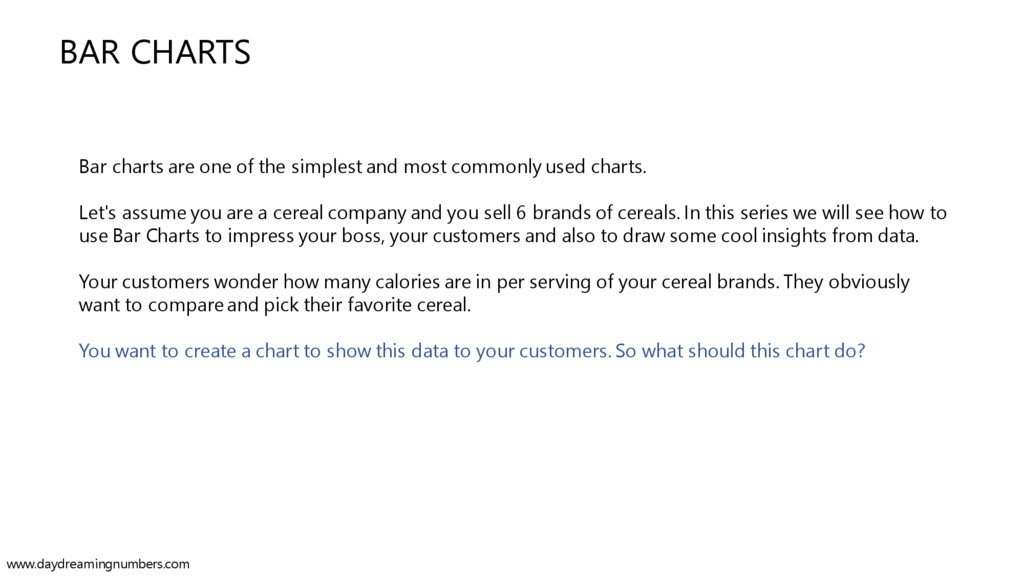The height and width of the screenshot is (576, 1024).
Task: Click the phrase "favorite cereal"
Action: coord(409,305)
